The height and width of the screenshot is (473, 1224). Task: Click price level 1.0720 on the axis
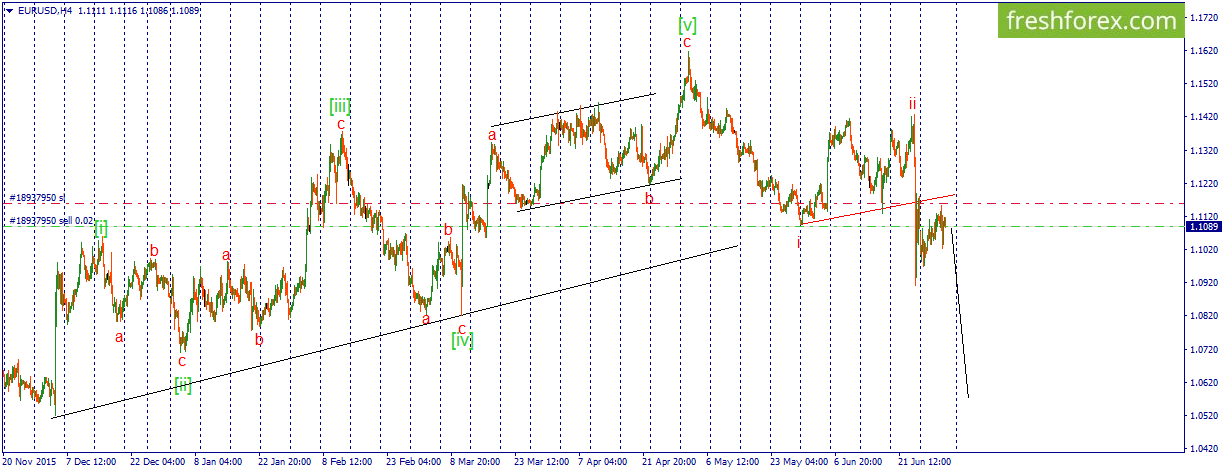click(x=1205, y=349)
